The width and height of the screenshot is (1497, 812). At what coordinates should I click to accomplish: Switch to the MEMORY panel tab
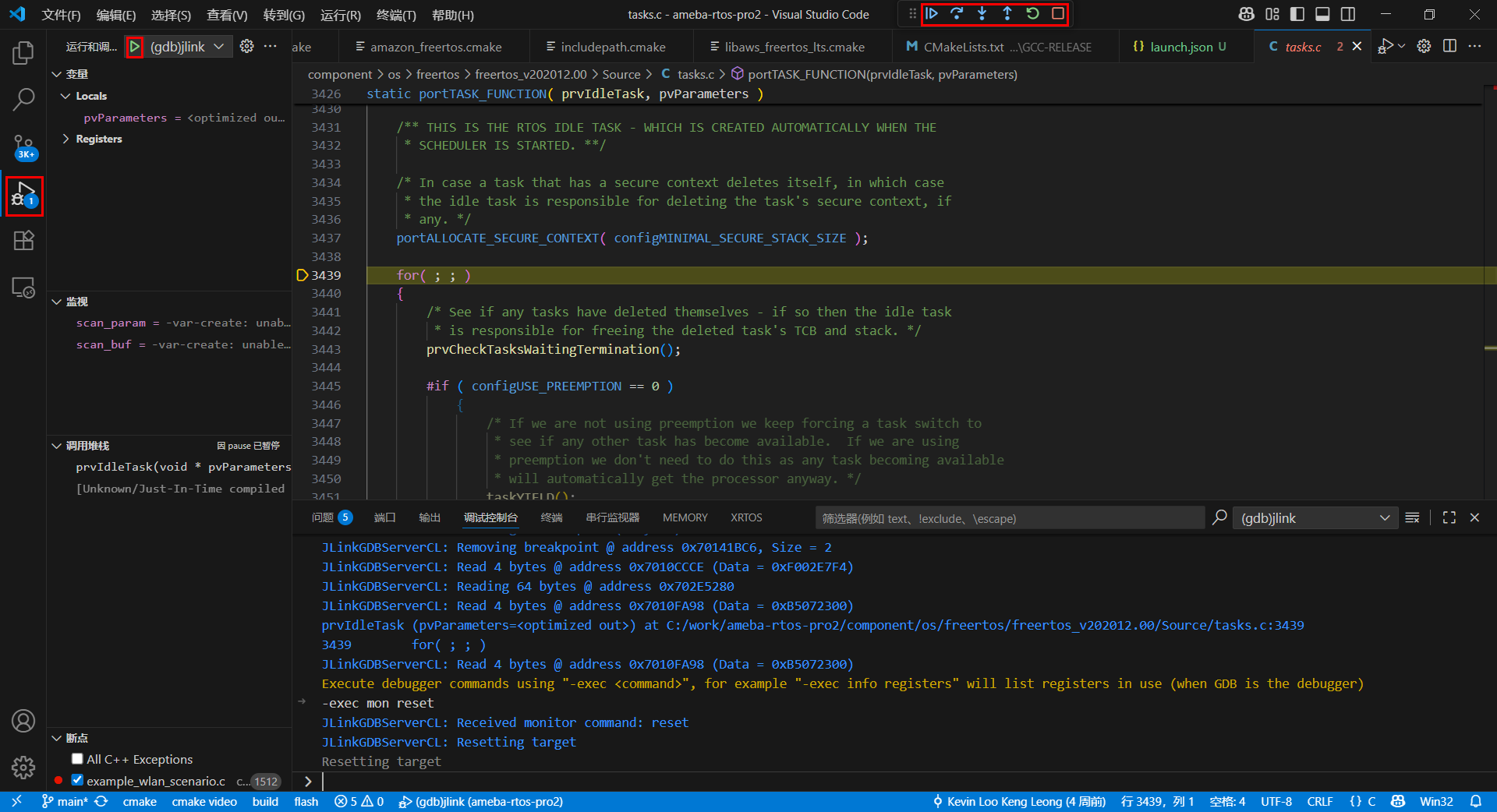(x=685, y=517)
